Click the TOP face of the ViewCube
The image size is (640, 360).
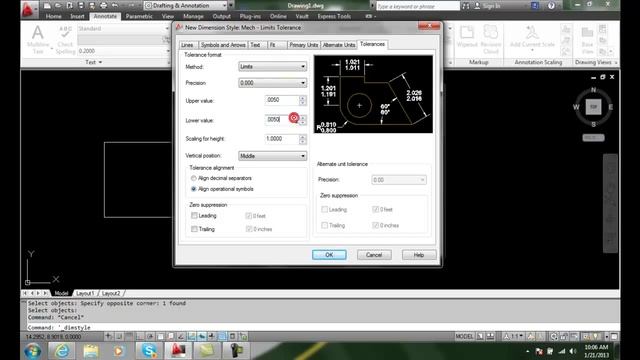[593, 107]
